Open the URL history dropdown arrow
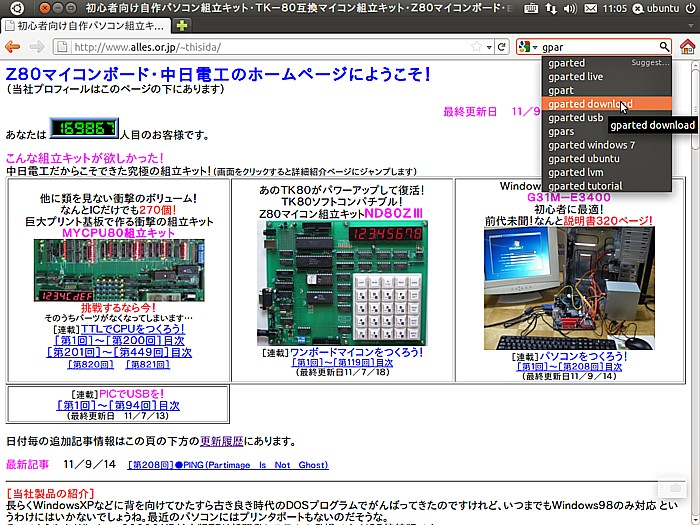 tap(489, 47)
